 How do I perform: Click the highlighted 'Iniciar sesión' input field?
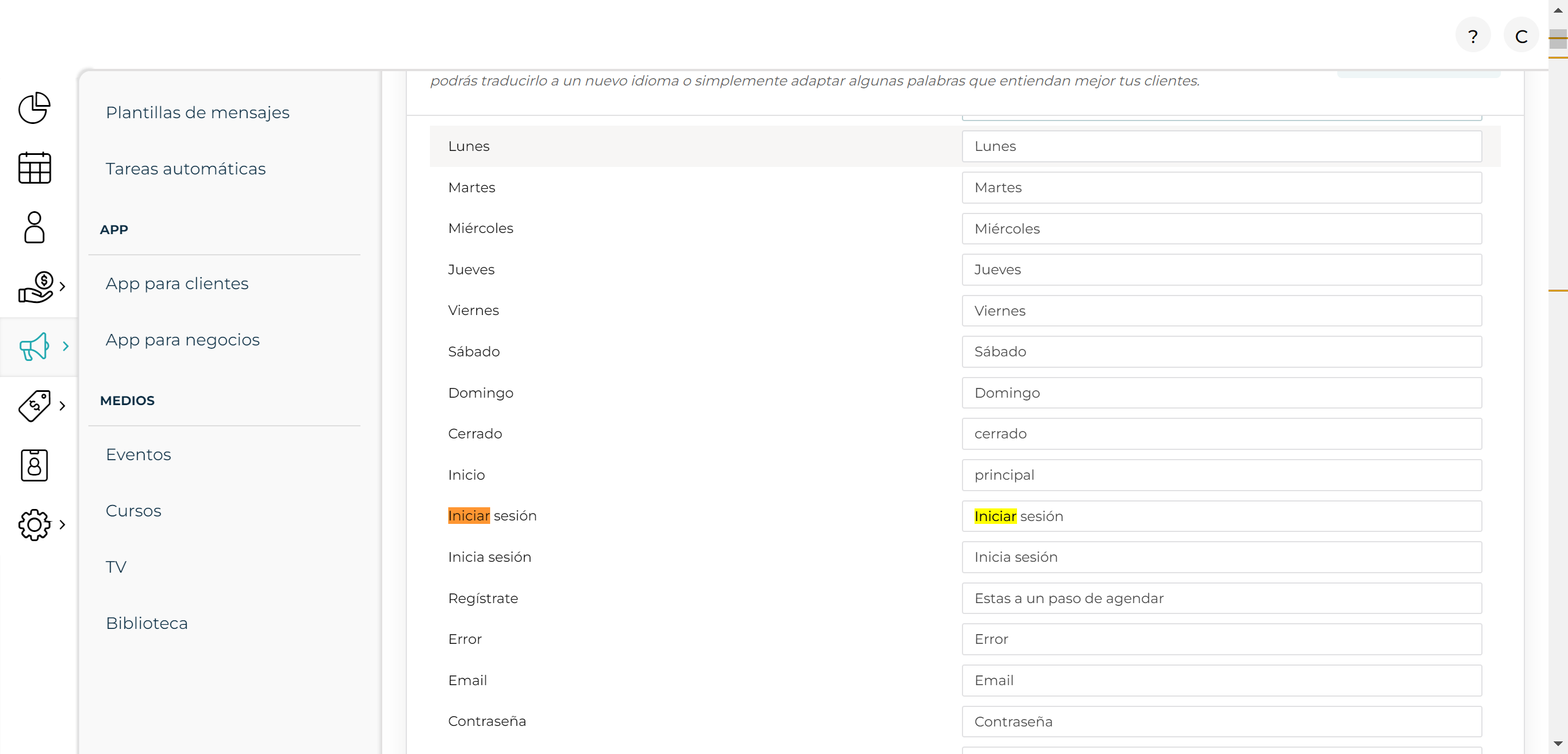pos(1222,516)
